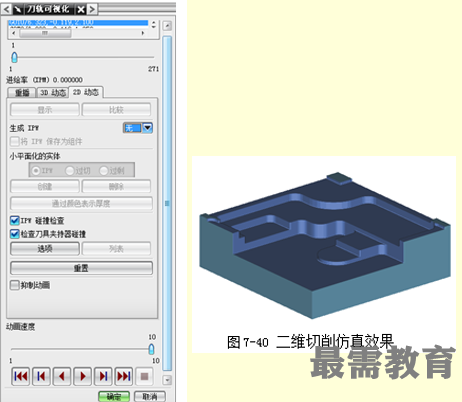Click the 删除 button
This screenshot has width=462, height=402.
click(116, 186)
